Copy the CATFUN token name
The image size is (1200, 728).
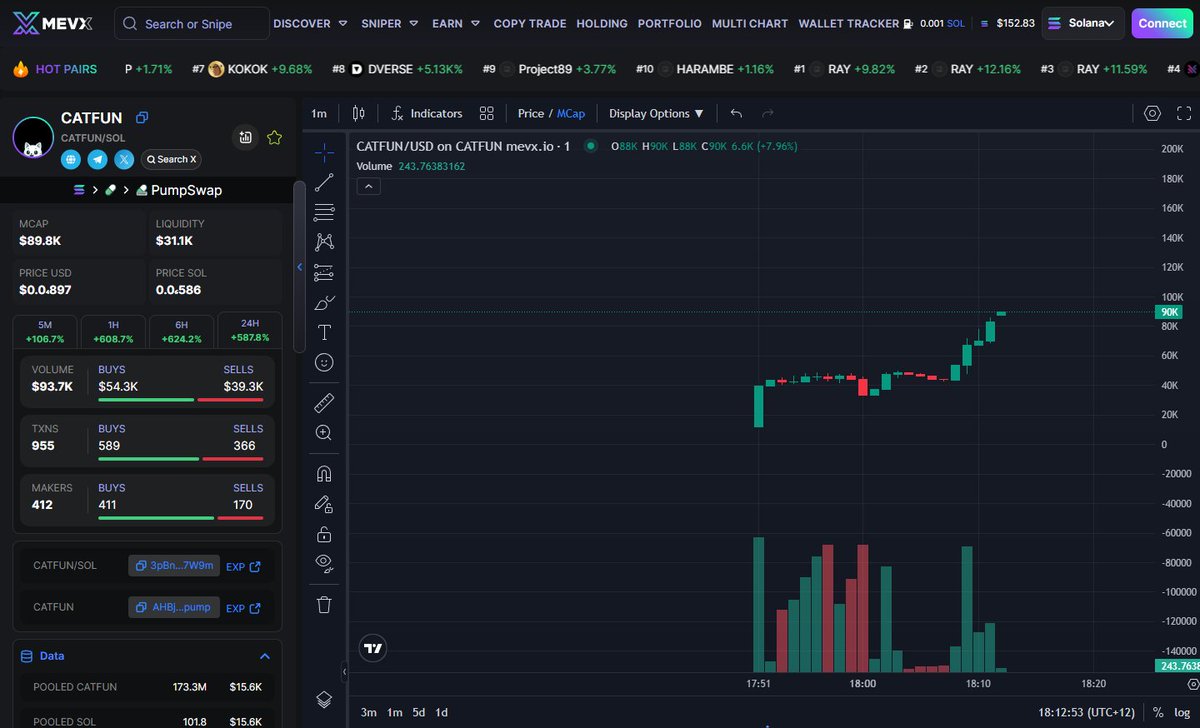[x=142, y=118]
